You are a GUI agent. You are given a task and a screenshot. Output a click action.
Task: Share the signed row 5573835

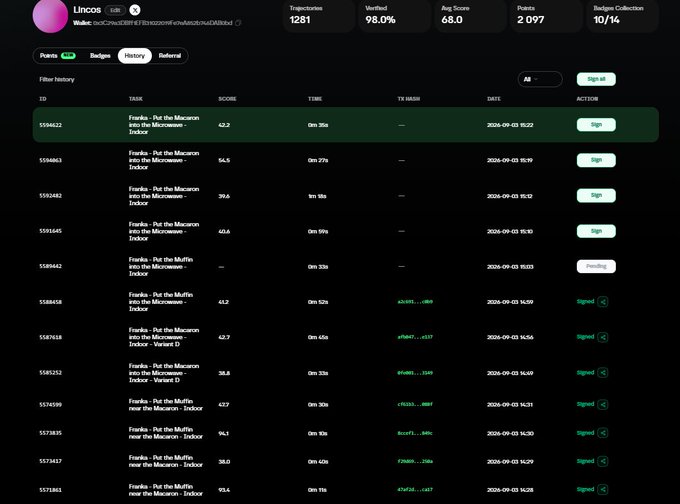603,433
